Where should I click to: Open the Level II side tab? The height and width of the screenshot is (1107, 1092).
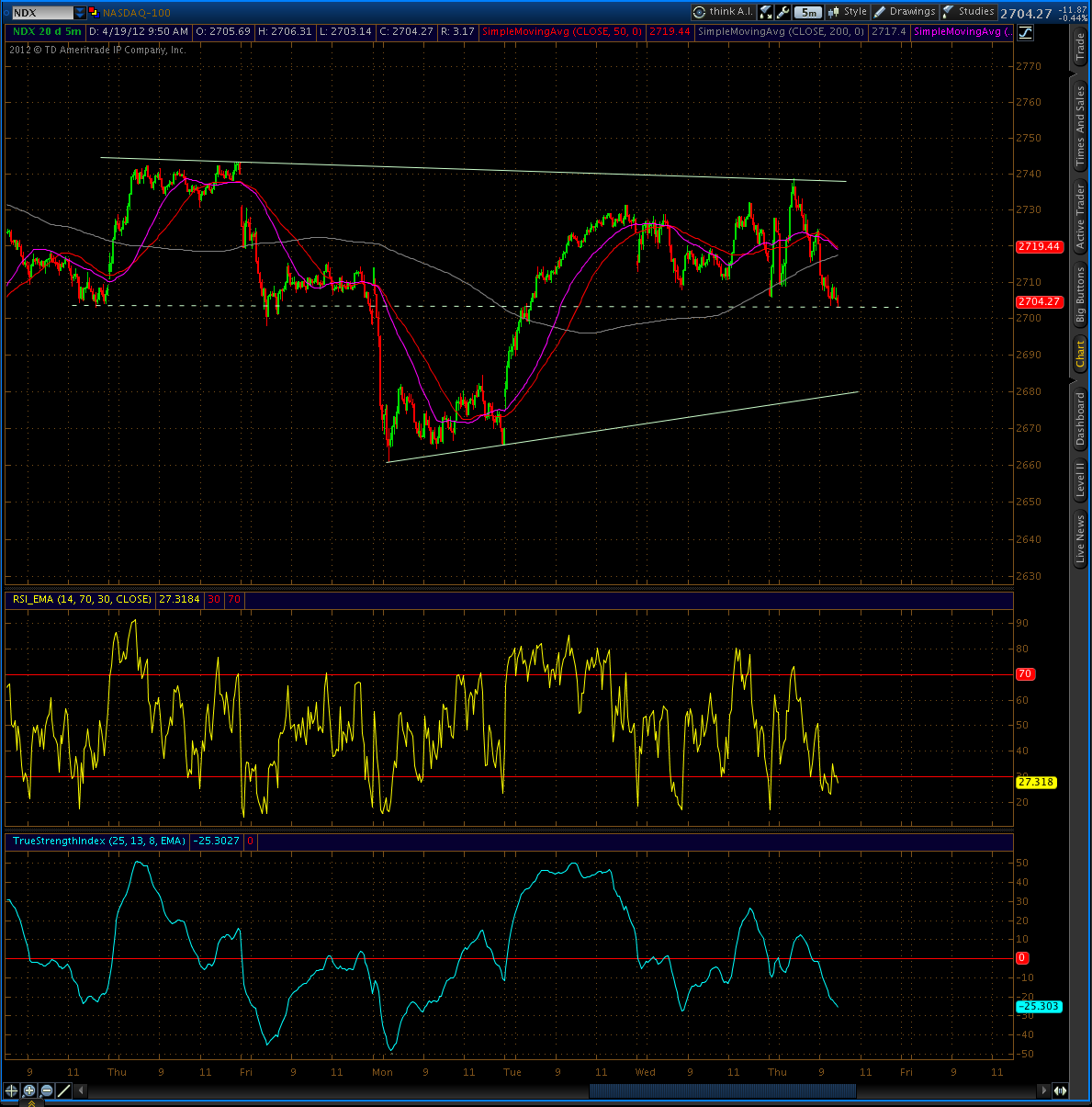(1081, 480)
